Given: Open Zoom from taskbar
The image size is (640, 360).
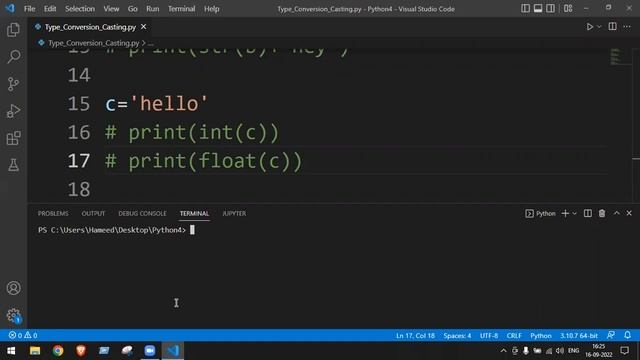Looking at the screenshot, I should click(150, 351).
